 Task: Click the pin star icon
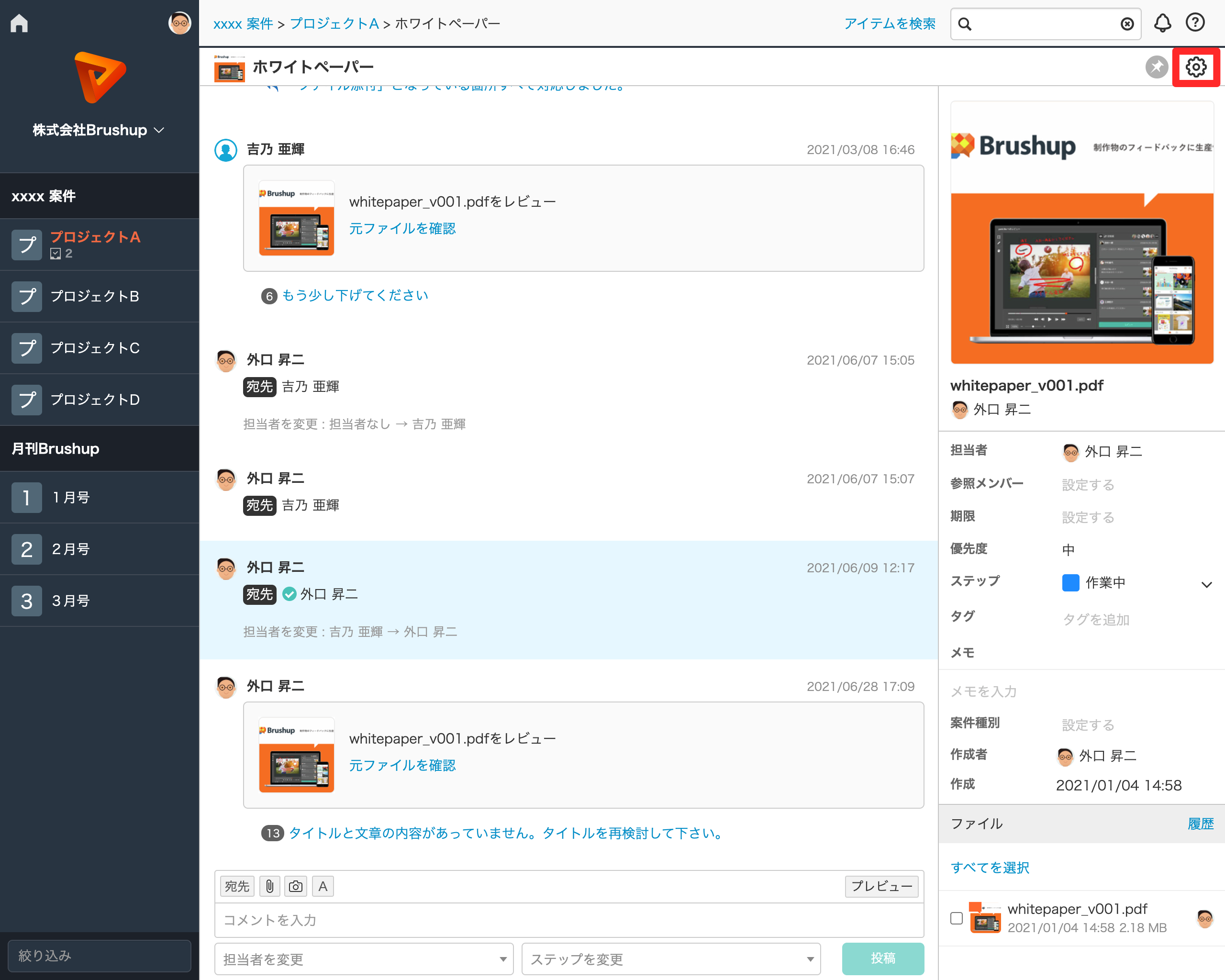point(1156,67)
